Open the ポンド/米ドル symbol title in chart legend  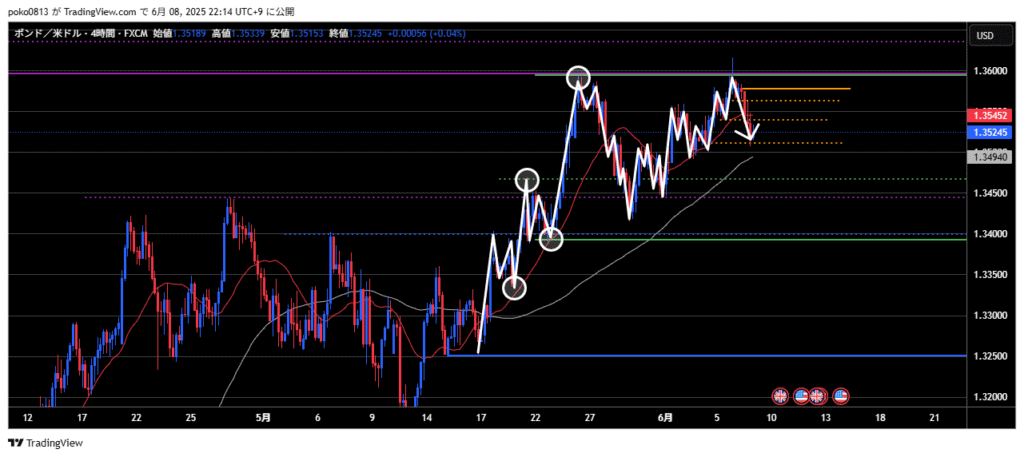click(41, 33)
